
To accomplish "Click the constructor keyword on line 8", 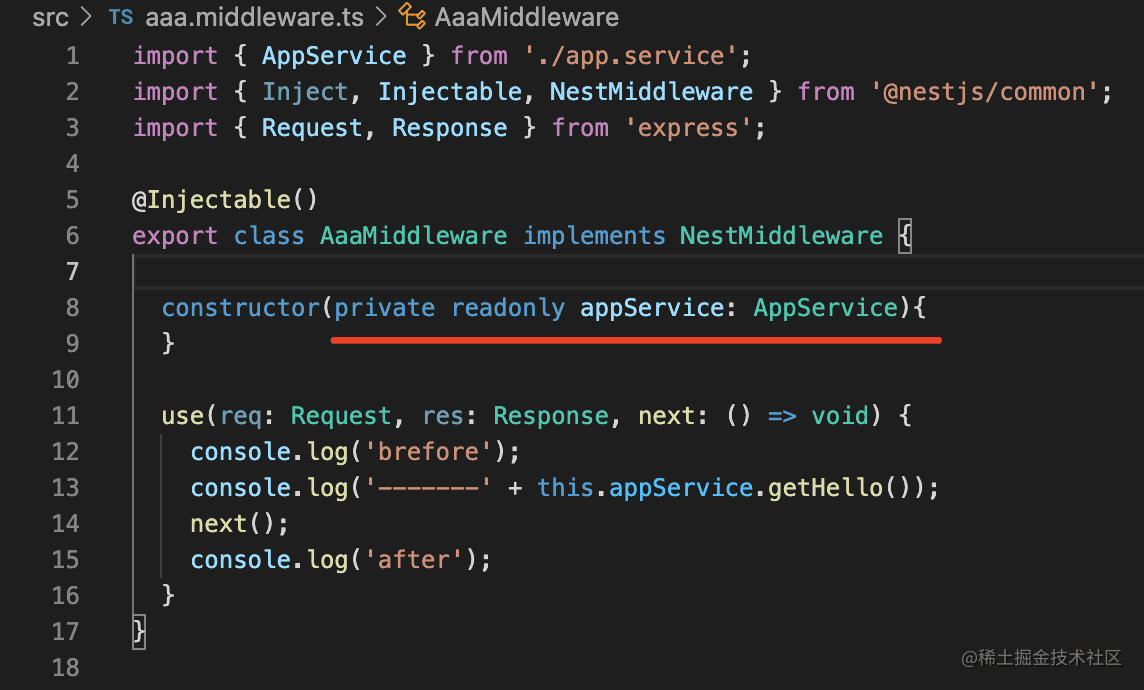I will (x=240, y=308).
